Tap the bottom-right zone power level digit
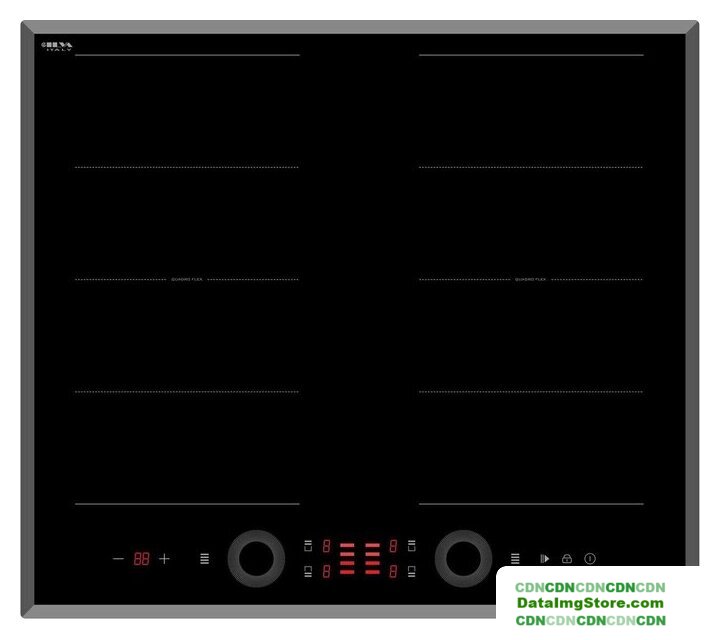The image size is (721, 640). (x=393, y=572)
